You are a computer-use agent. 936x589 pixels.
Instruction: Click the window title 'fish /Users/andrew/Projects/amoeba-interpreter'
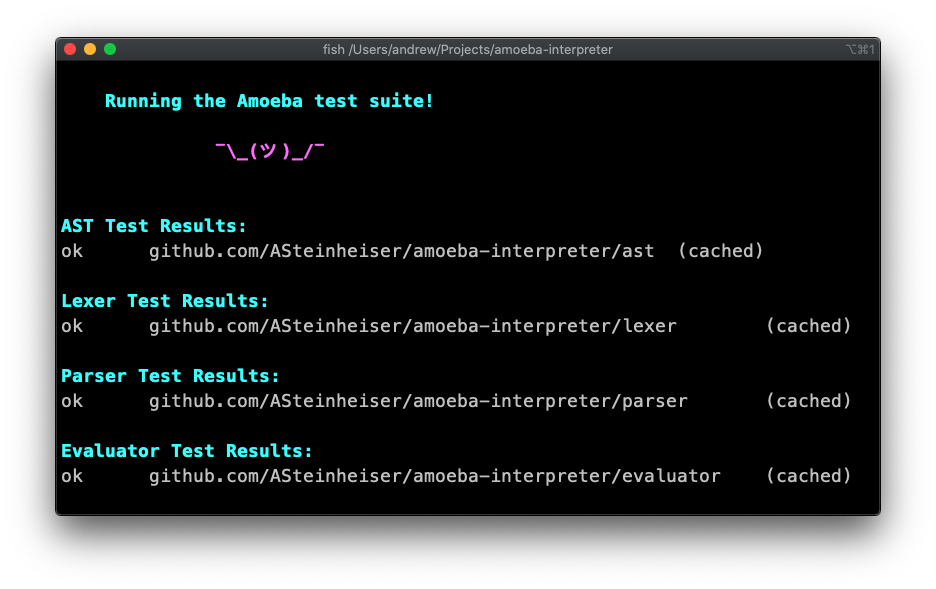(467, 50)
